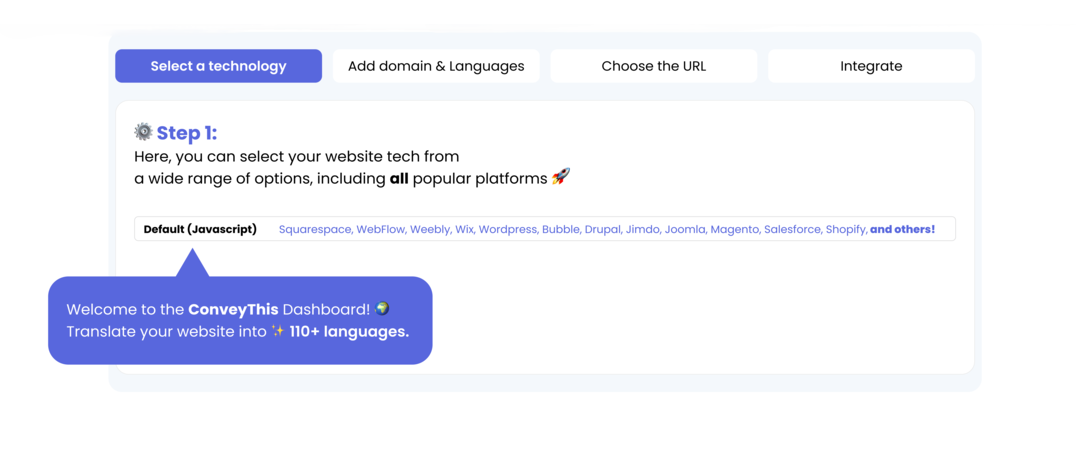Click the globe emoji in welcome tooltip

[382, 309]
